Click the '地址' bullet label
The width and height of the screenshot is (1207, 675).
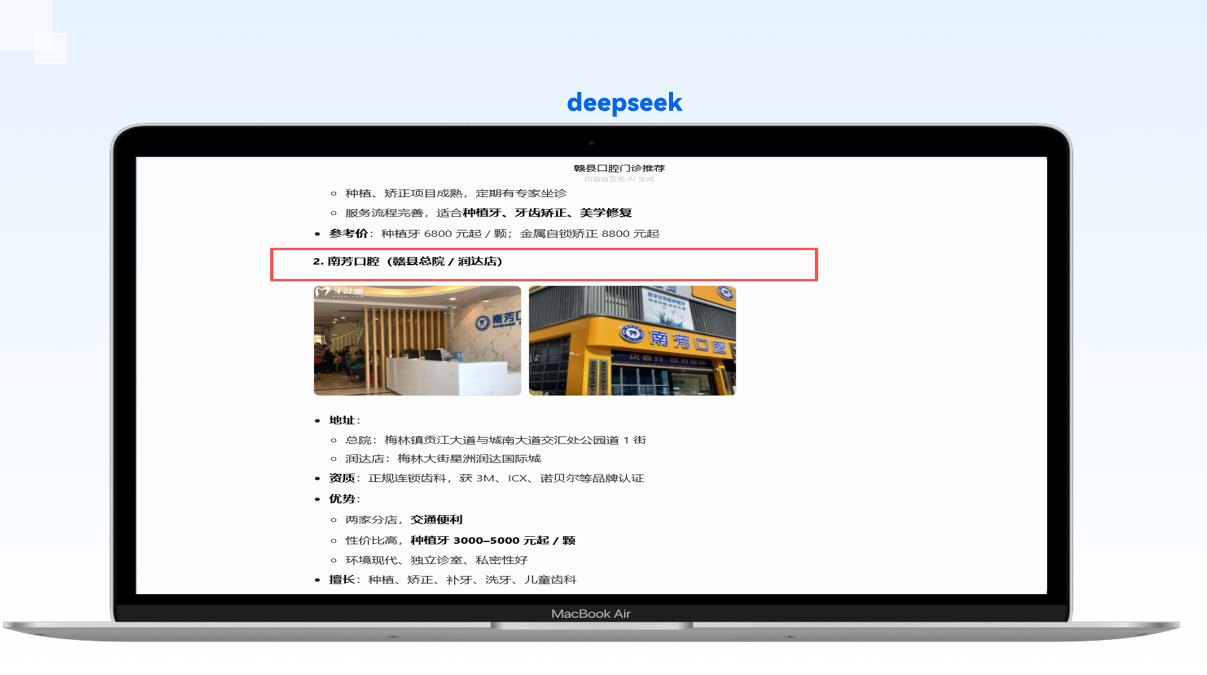[x=342, y=421]
